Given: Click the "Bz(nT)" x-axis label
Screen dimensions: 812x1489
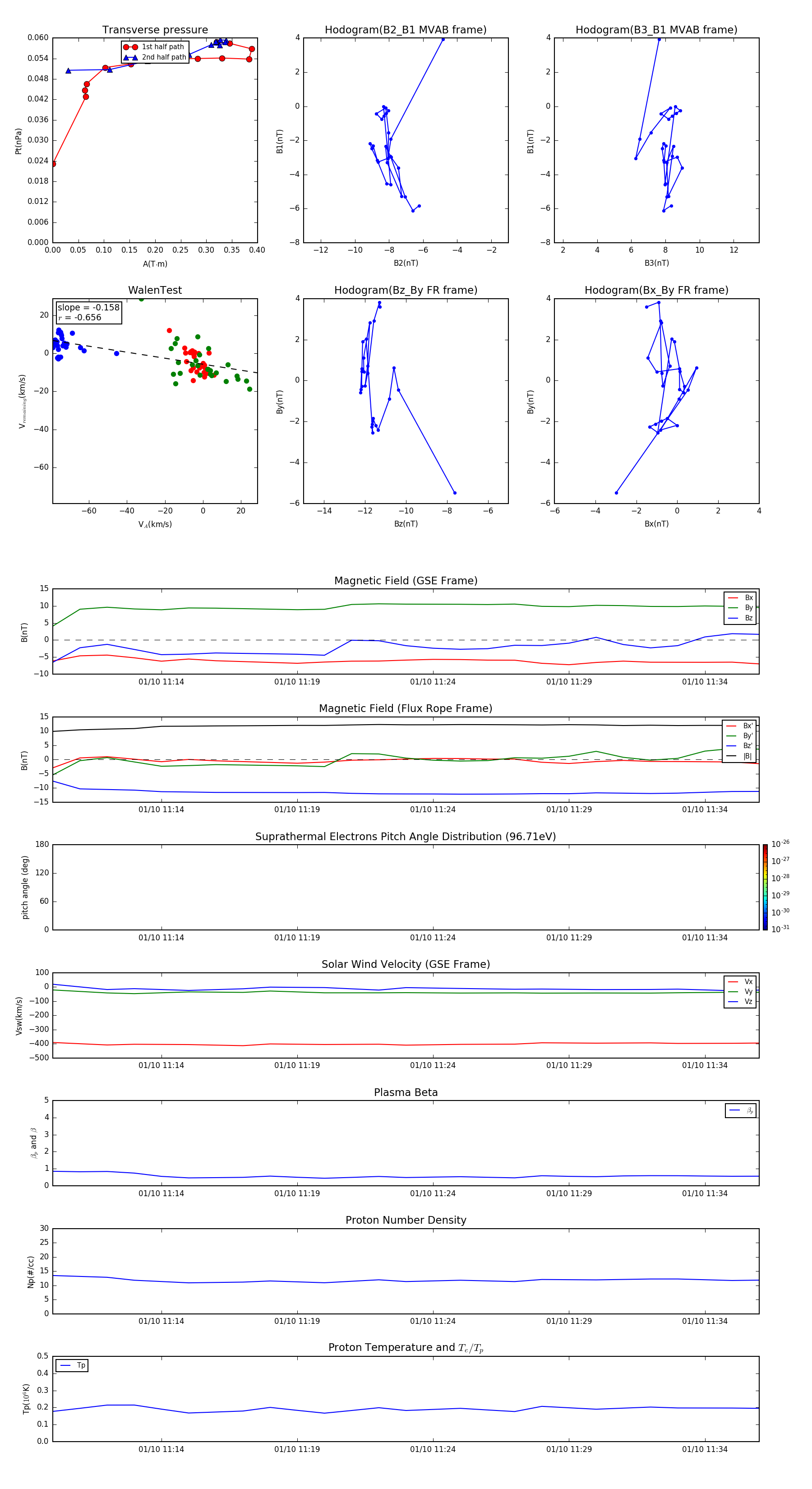Looking at the screenshot, I should [x=406, y=524].
